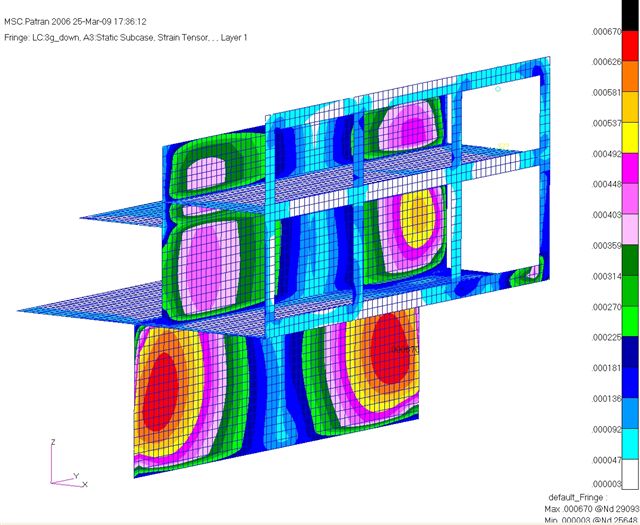Click the .000670 legend value label
The width and height of the screenshot is (640, 525).
tap(606, 31)
